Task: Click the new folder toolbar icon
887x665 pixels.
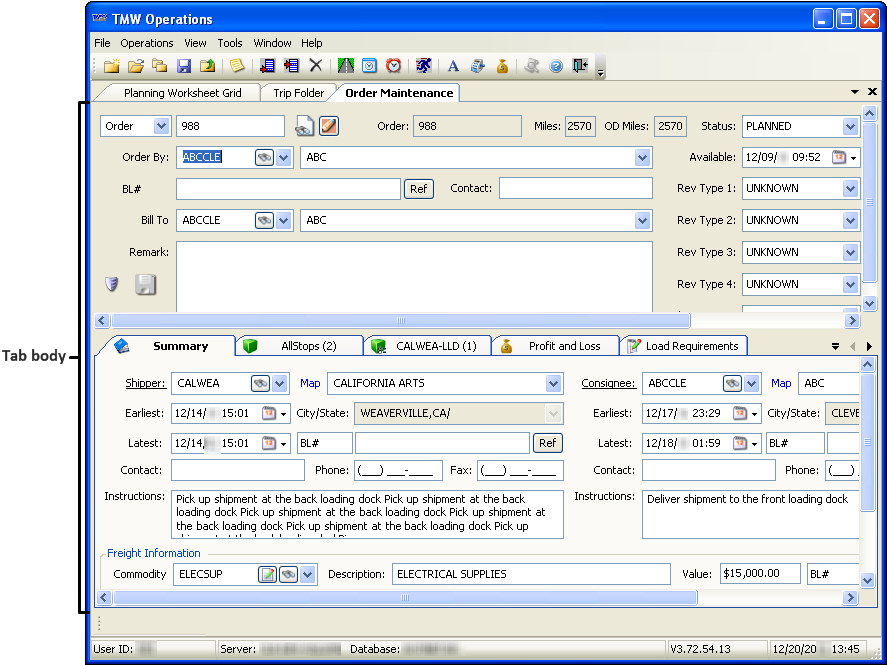Action: (111, 66)
